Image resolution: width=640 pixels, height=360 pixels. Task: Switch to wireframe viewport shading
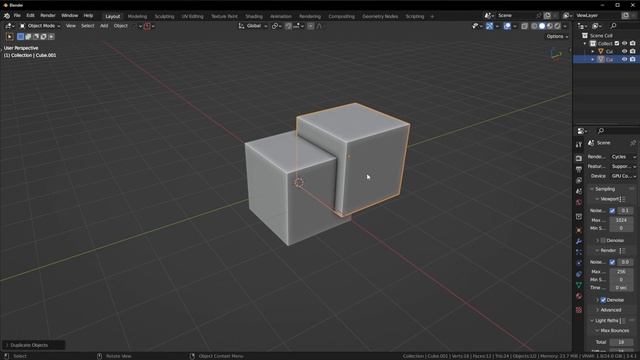[x=534, y=26]
